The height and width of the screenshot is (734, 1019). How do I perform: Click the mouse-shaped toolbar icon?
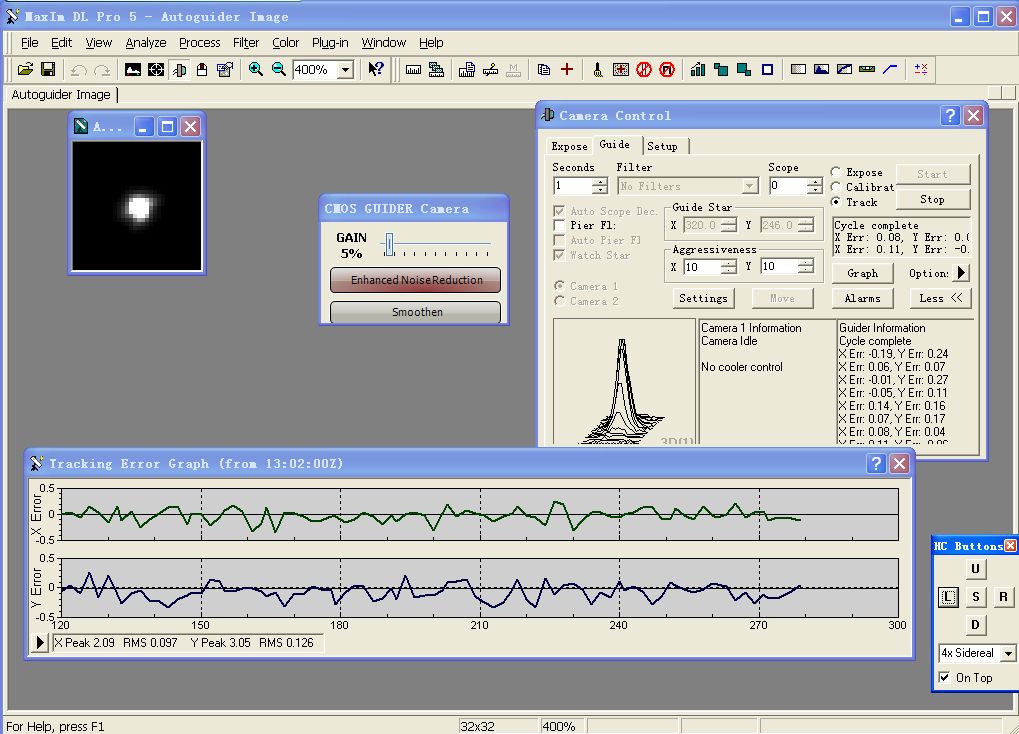click(202, 69)
